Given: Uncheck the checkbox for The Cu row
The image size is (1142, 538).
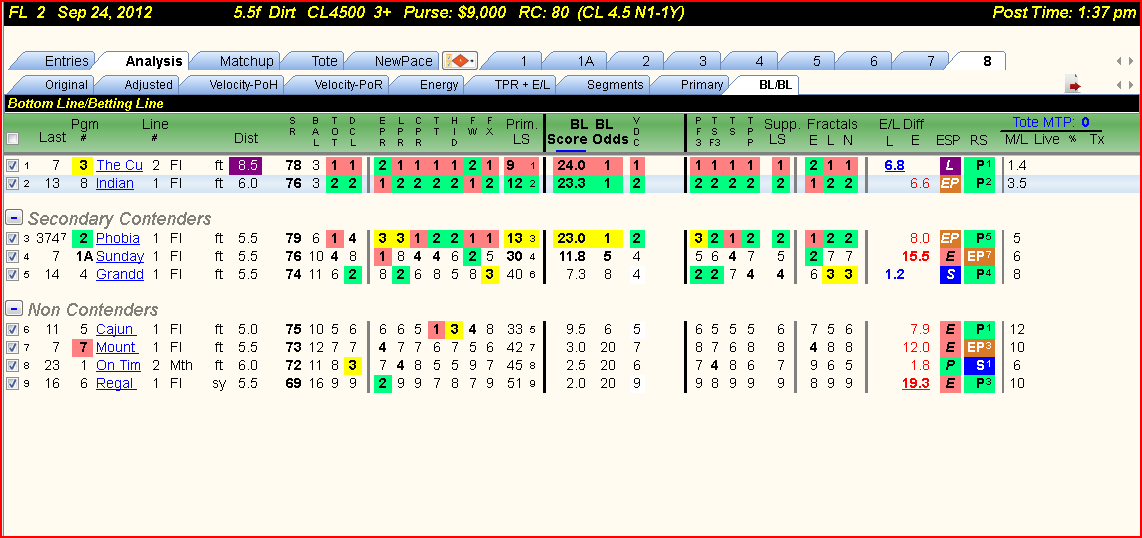Looking at the screenshot, I should point(12,165).
